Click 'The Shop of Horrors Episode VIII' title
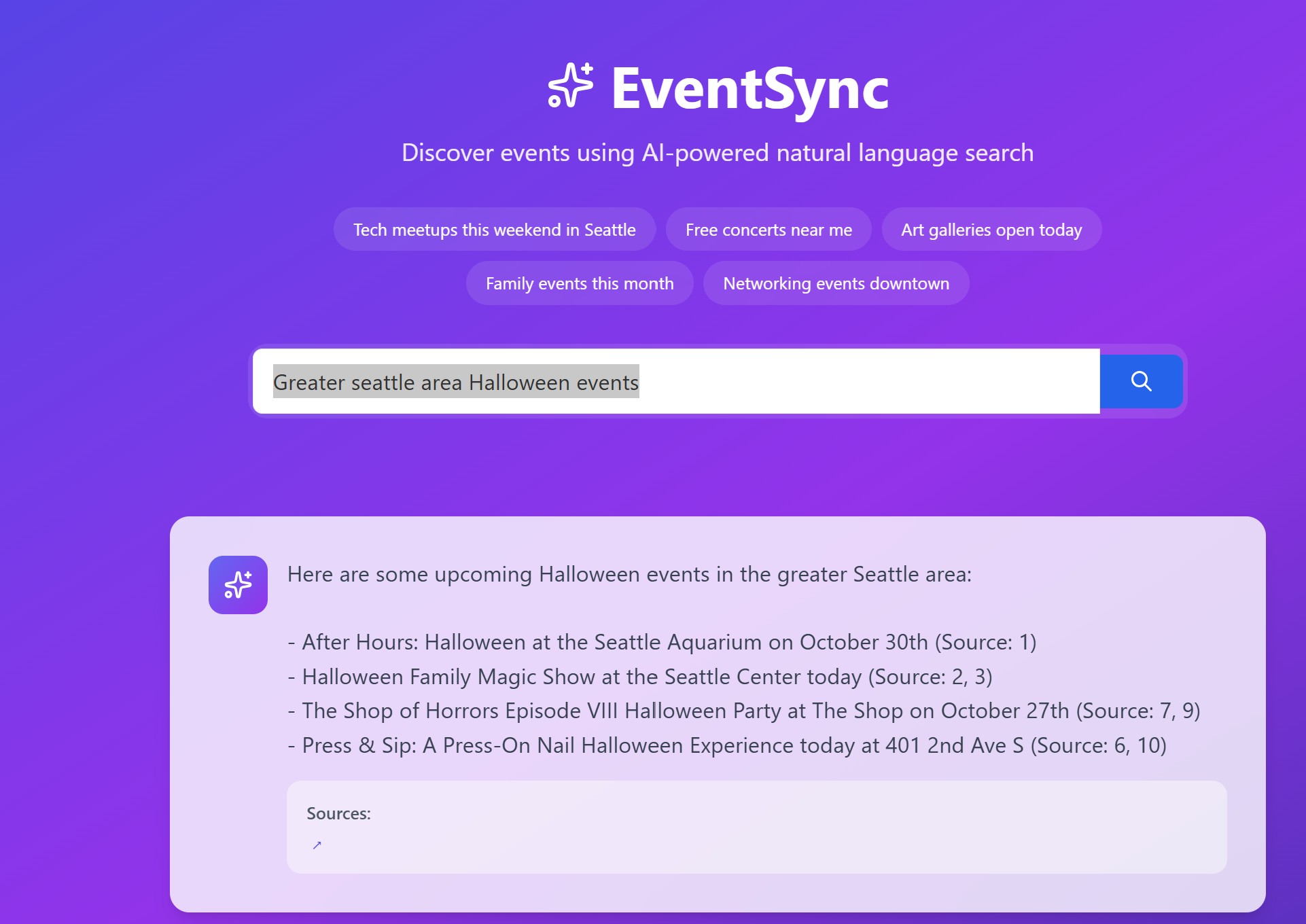This screenshot has height=924, width=1306. point(459,711)
